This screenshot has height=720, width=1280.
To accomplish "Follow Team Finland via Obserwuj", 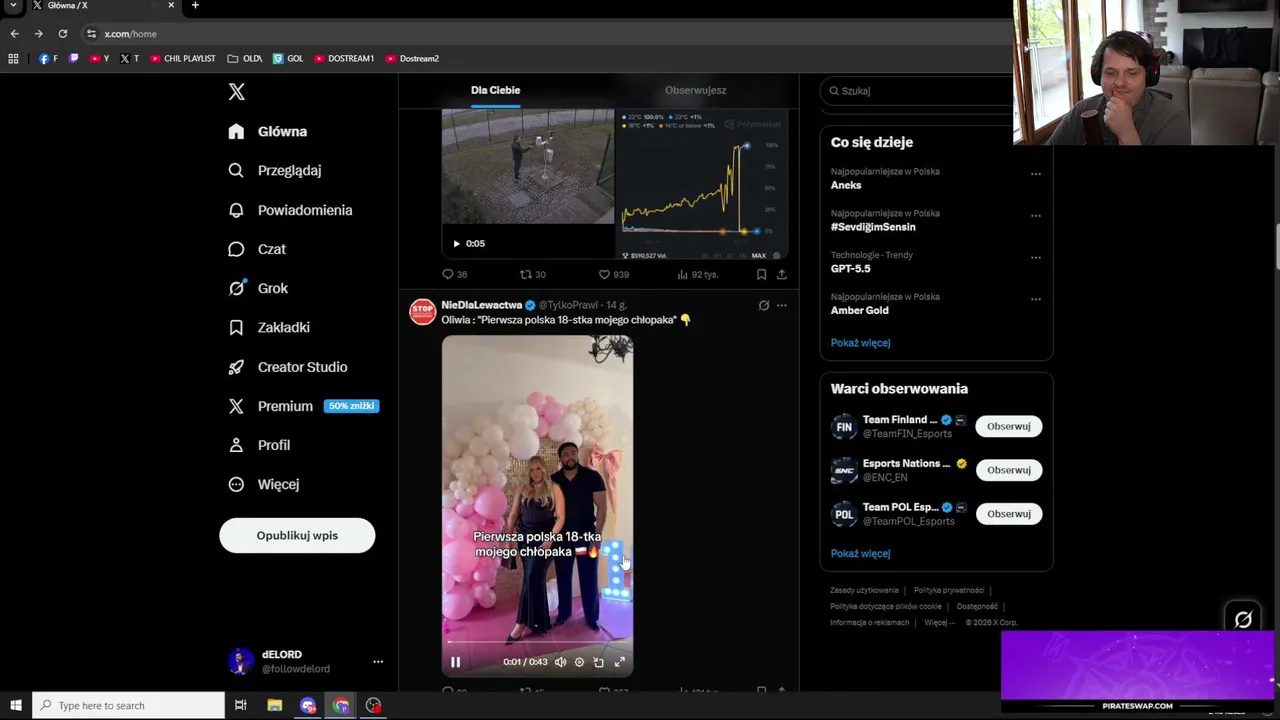I will pos(1008,426).
